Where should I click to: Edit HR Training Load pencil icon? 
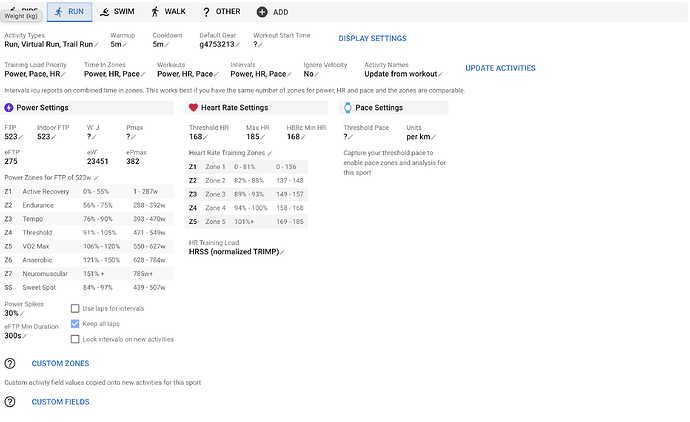pyautogui.click(x=283, y=252)
